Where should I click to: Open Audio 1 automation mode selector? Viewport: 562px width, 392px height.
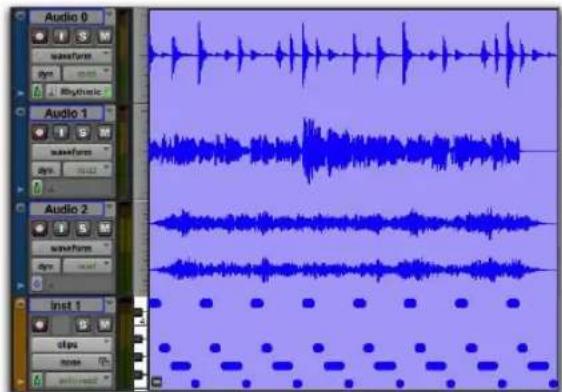pyautogui.click(x=87, y=170)
